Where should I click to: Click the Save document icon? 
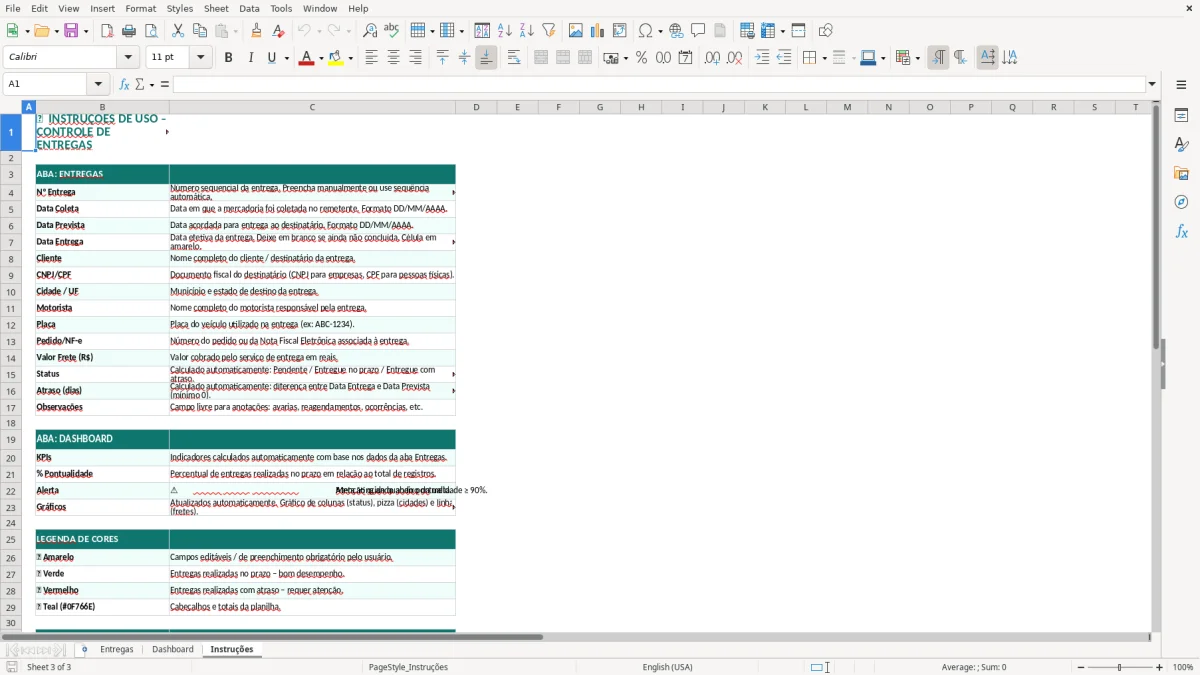(71, 31)
